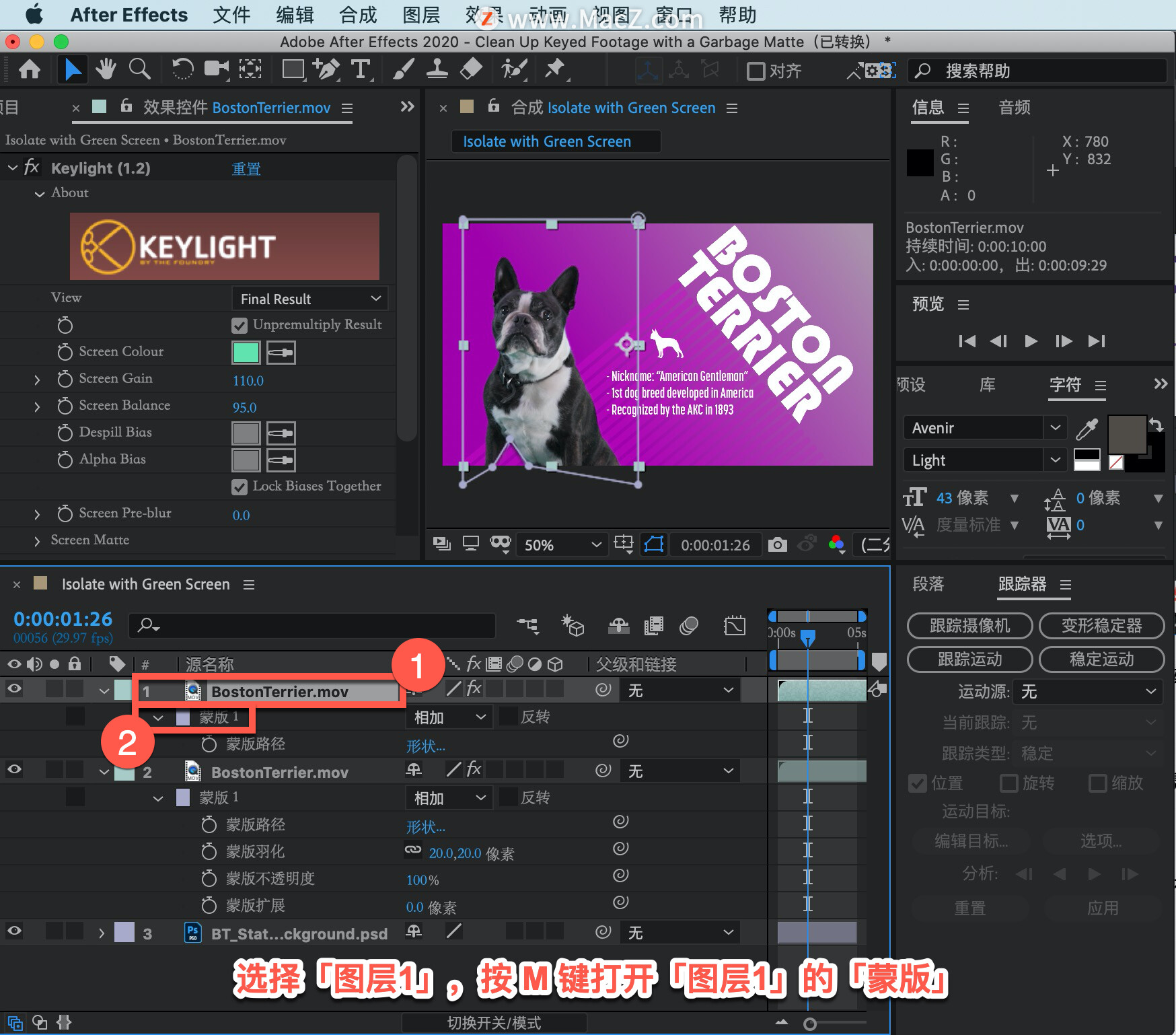Screen dimensions: 1176x1035
Task: Hide layer 2 BostonTerrier.mov eye toggle
Action: click(x=14, y=769)
